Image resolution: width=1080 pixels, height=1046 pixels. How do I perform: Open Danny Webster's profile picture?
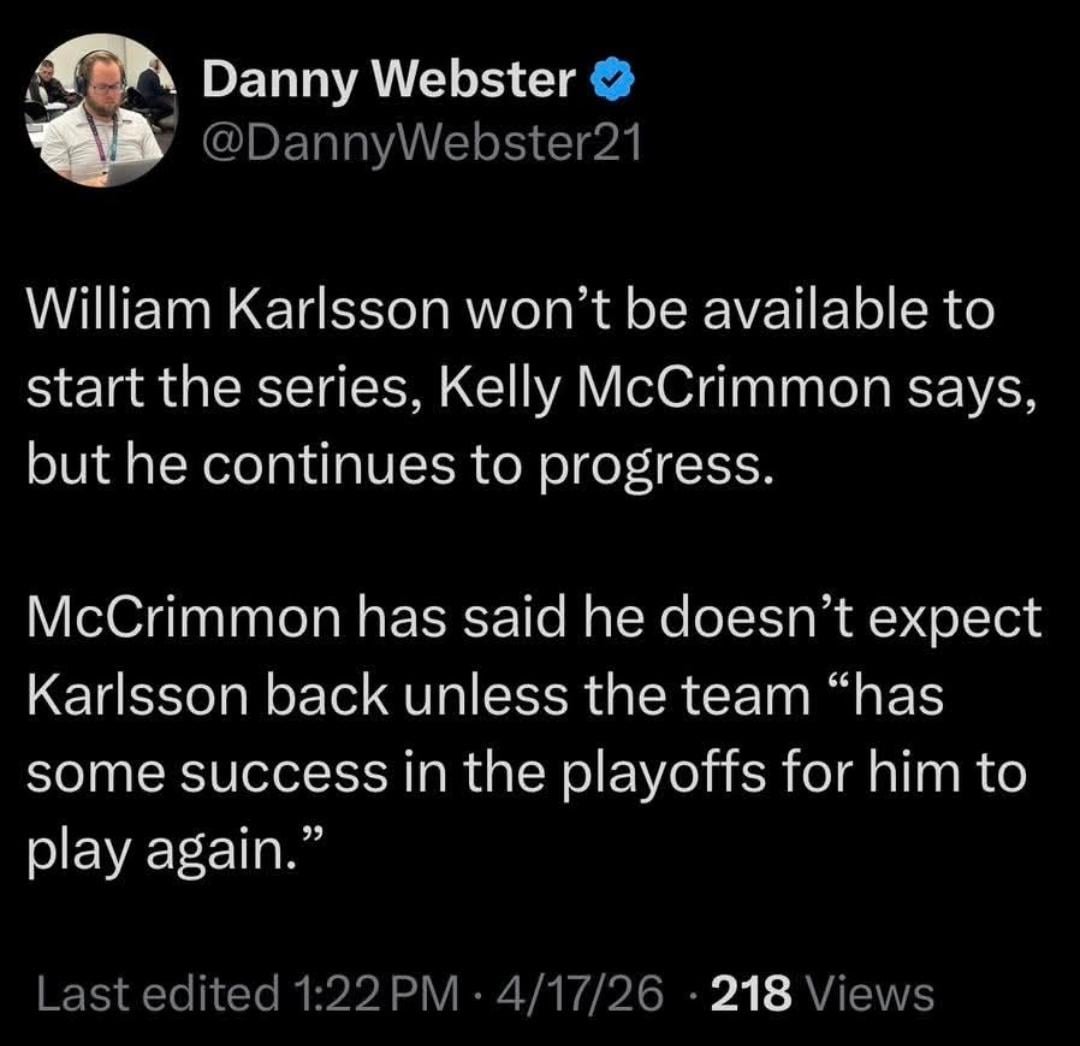point(100,110)
